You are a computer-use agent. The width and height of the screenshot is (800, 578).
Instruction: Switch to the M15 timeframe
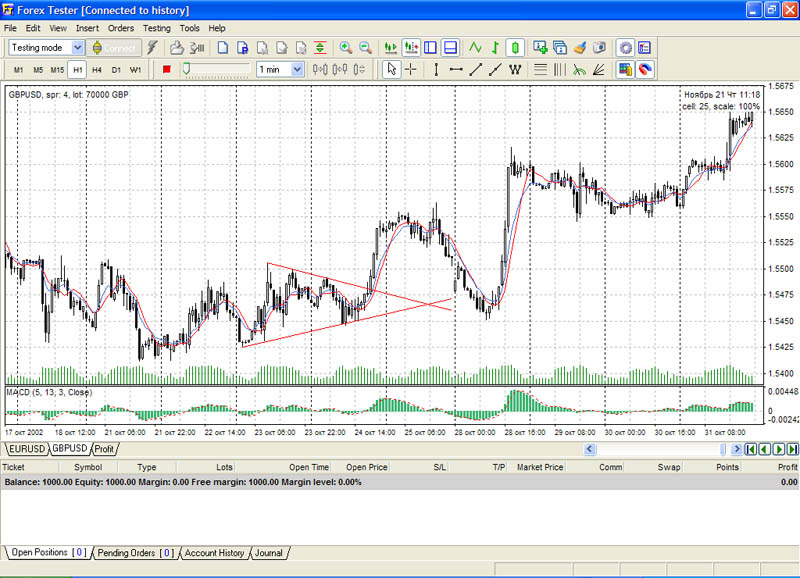[57, 69]
